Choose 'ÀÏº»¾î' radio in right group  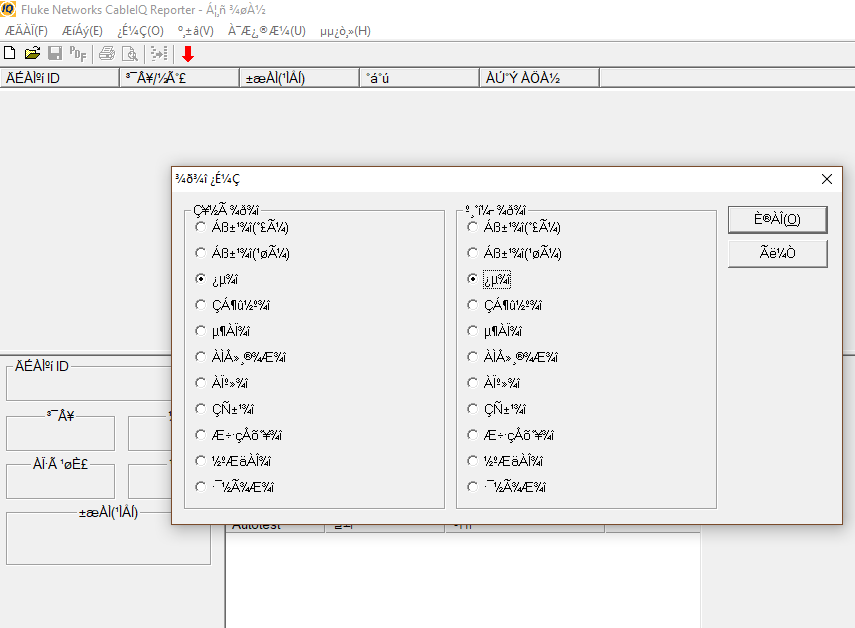pos(493,383)
